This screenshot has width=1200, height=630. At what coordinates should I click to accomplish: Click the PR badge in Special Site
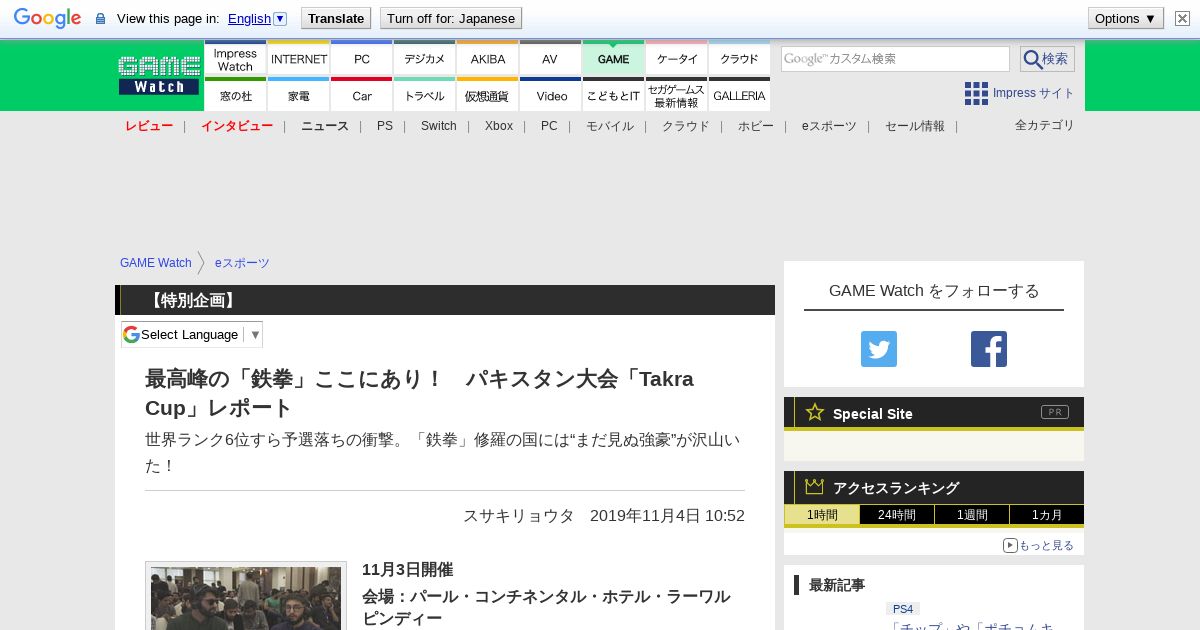pos(1055,412)
